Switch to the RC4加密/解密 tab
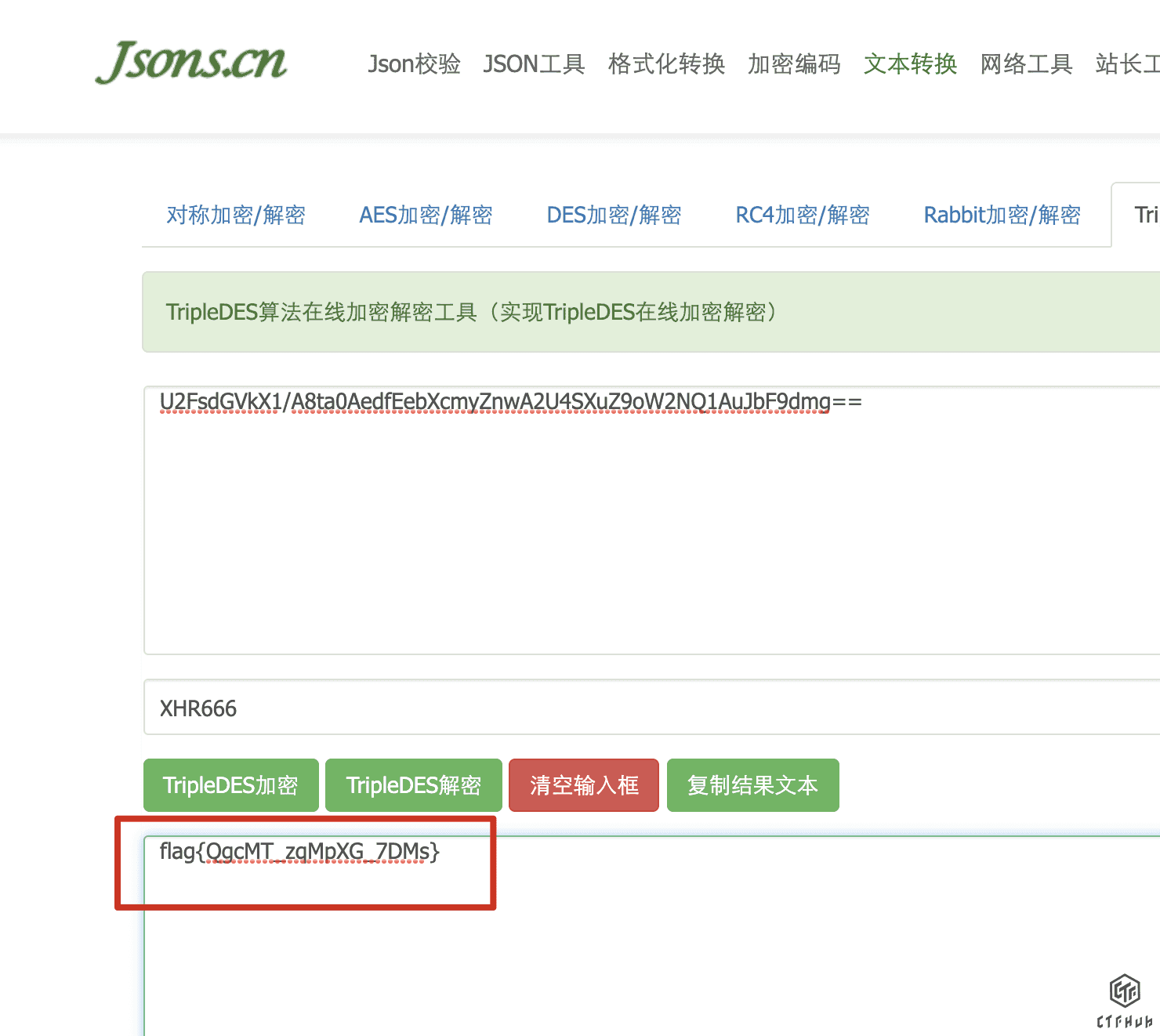The height and width of the screenshot is (1036, 1160). tap(803, 215)
